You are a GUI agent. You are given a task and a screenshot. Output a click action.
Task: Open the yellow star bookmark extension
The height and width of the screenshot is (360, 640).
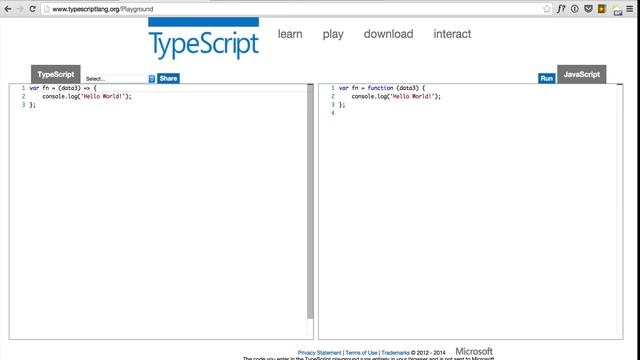602,9
